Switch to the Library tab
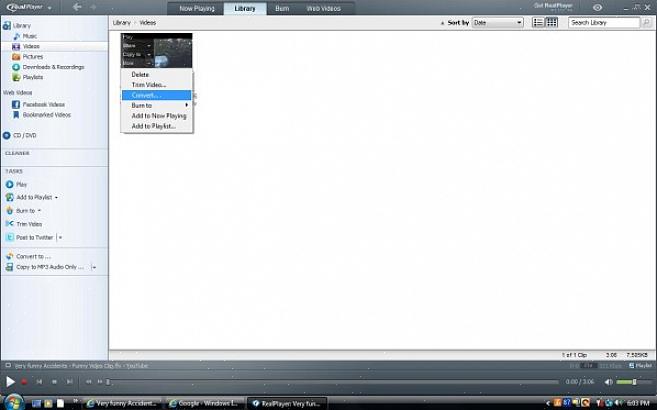This screenshot has width=657, height=410. [x=245, y=8]
